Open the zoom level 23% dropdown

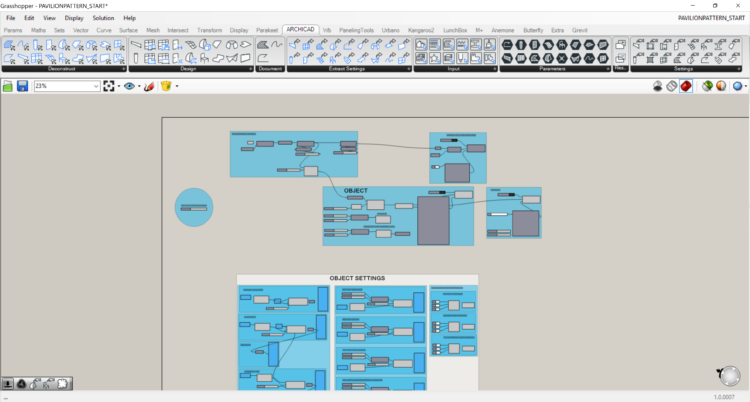(96, 87)
